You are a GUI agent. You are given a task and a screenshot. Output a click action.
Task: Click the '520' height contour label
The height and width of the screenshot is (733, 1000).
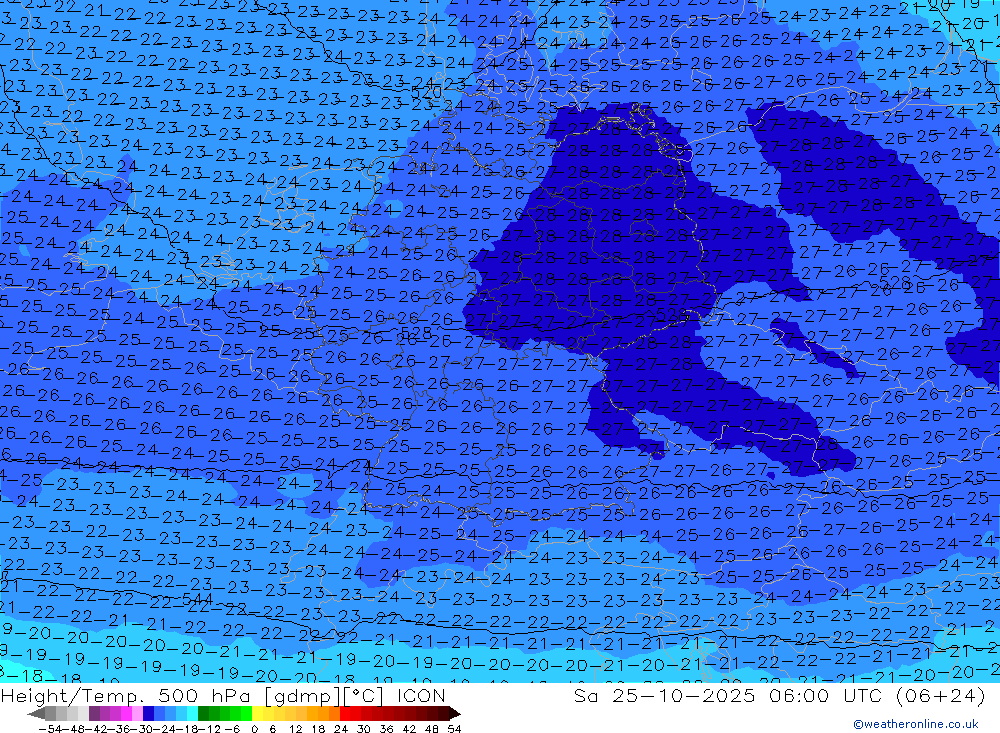(426, 93)
